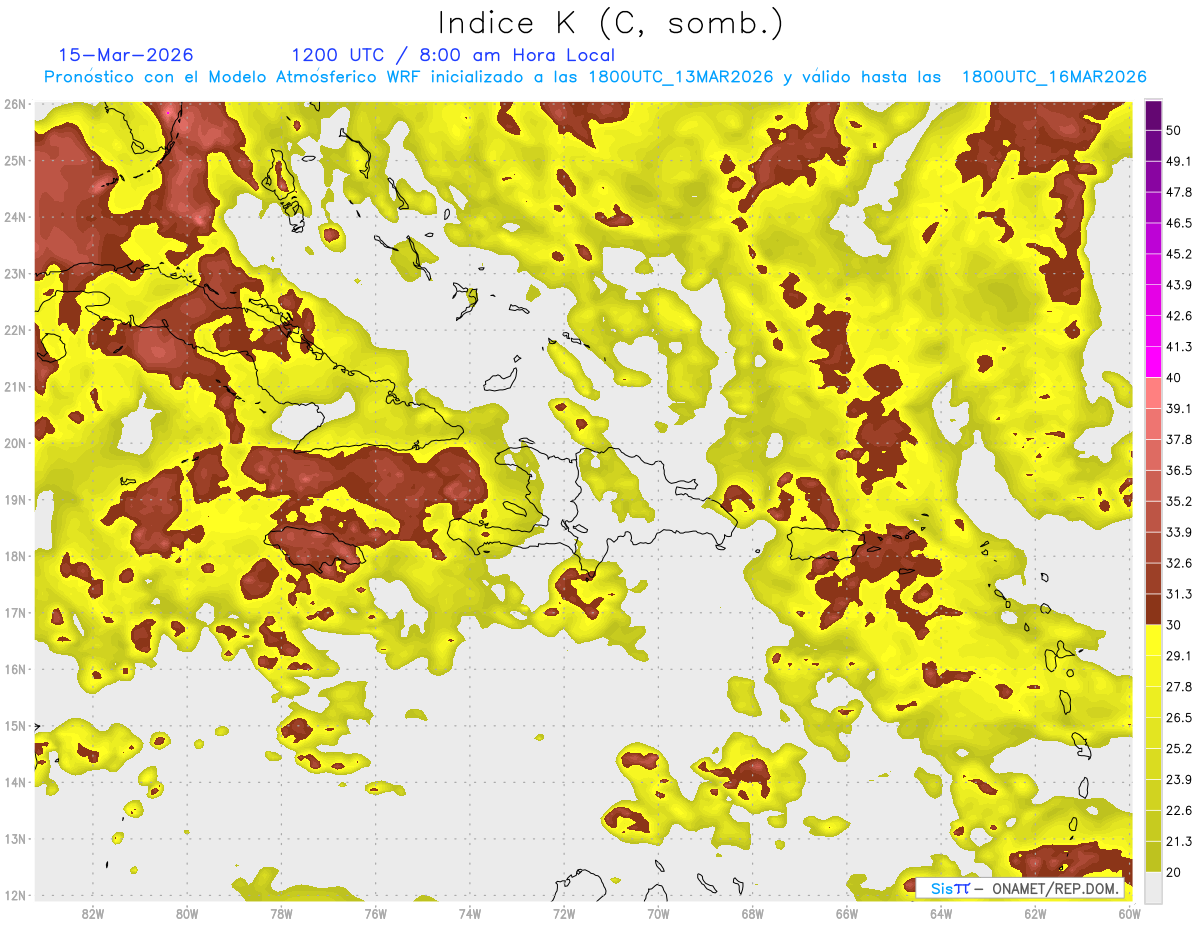The width and height of the screenshot is (1200, 927).
Task: Select the colorbar value "43.9"
Action: 1178,285
